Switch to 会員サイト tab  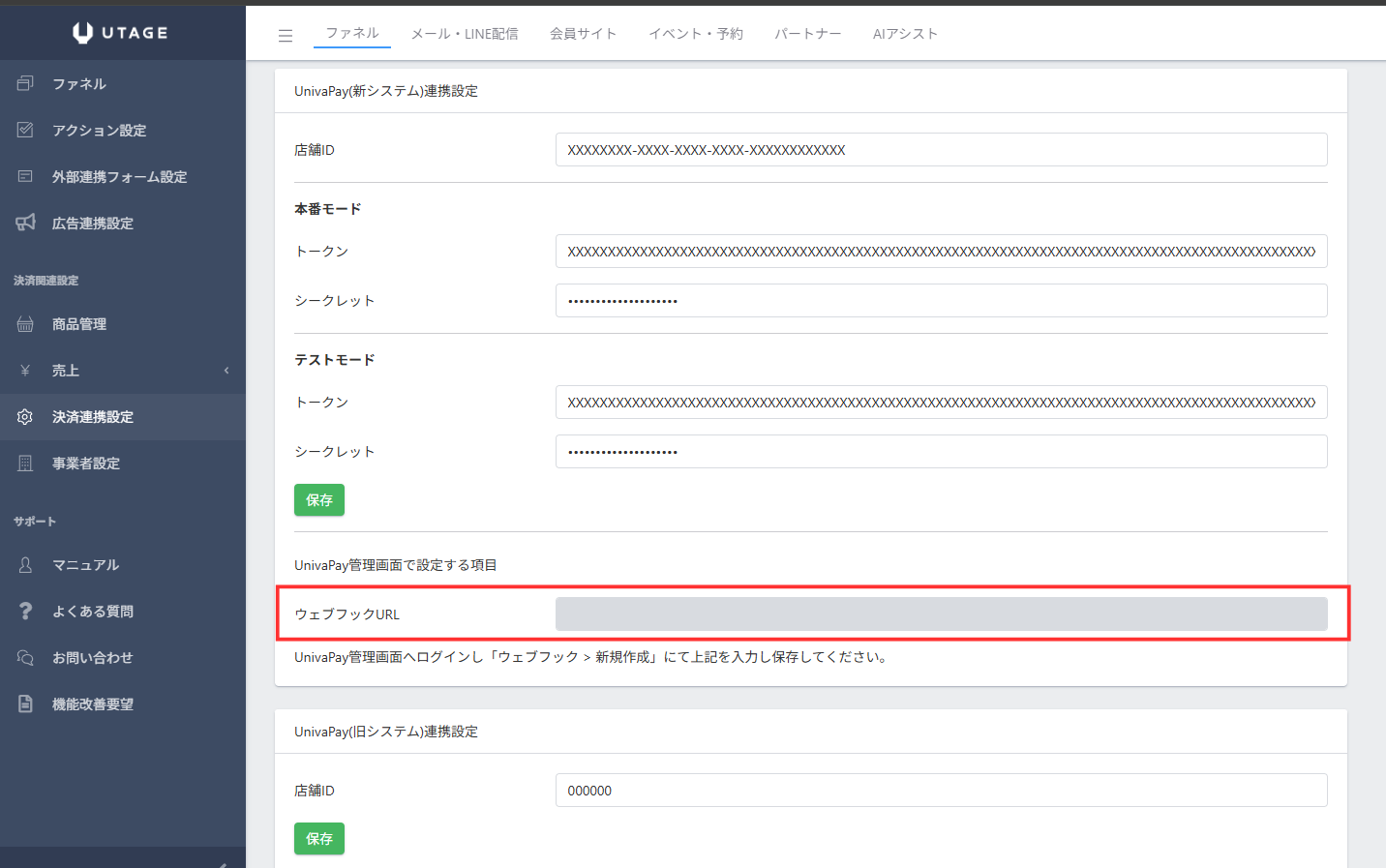pyautogui.click(x=583, y=34)
